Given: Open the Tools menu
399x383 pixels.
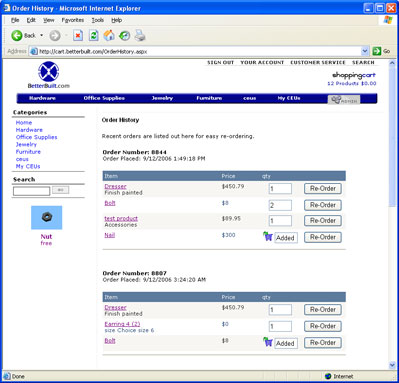Looking at the screenshot, I should click(x=98, y=20).
